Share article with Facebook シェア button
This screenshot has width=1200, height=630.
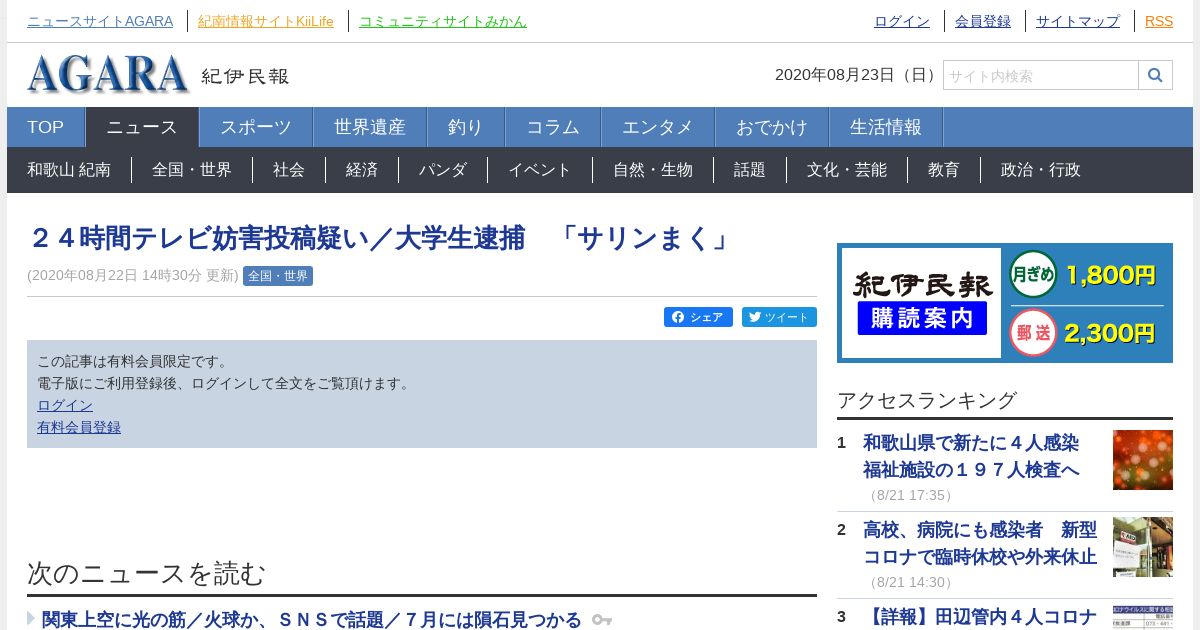click(698, 317)
